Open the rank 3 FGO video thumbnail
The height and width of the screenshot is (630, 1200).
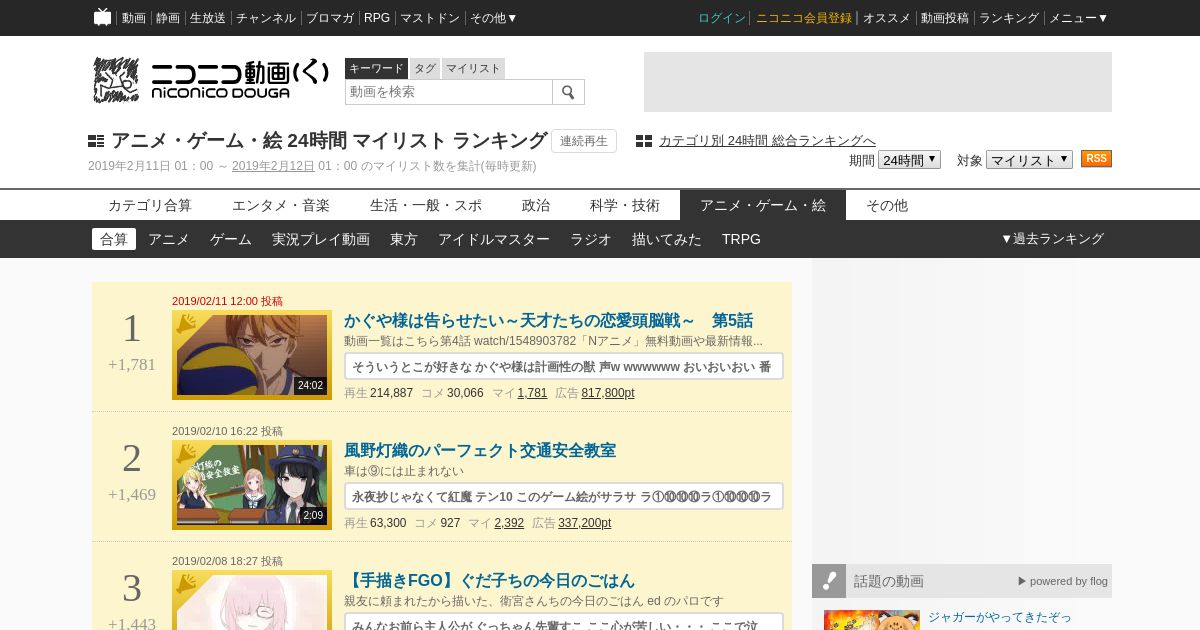click(252, 601)
